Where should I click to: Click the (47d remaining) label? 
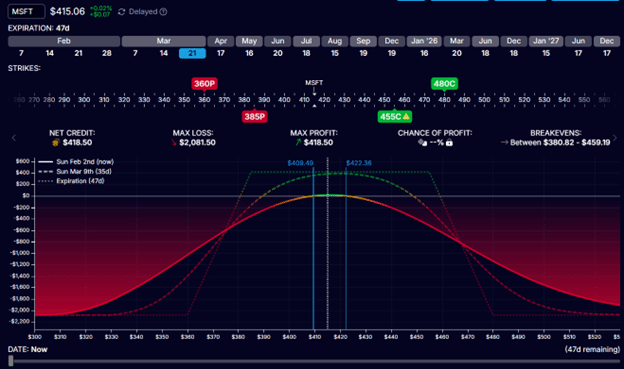592,349
